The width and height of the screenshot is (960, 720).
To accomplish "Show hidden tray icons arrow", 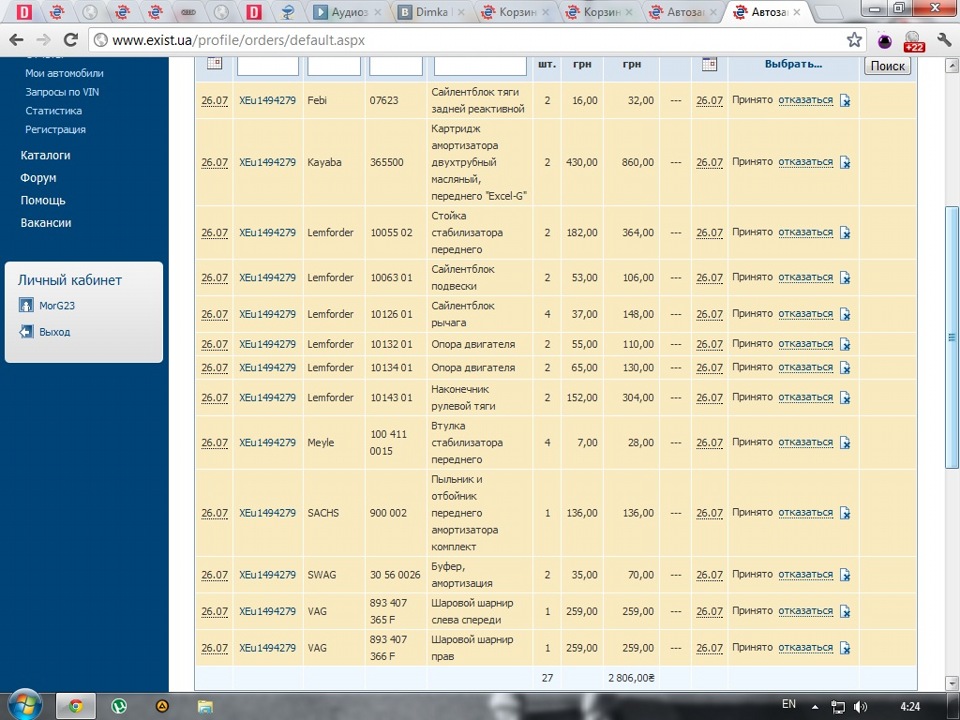I will click(x=815, y=707).
